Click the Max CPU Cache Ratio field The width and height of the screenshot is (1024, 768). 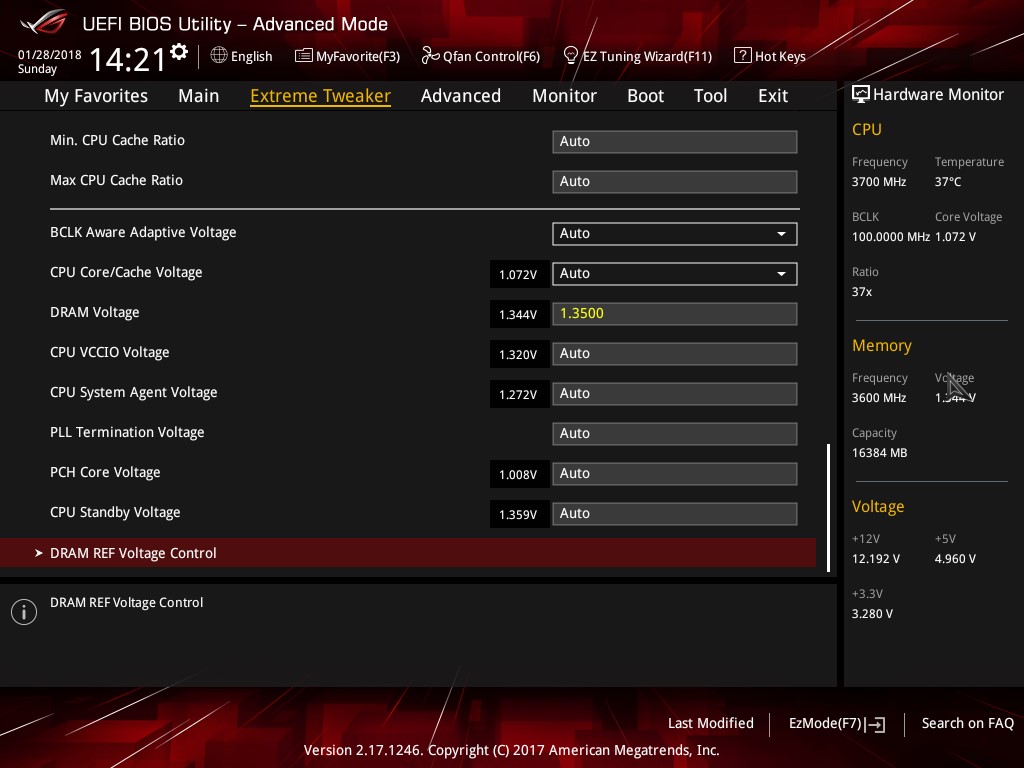675,182
